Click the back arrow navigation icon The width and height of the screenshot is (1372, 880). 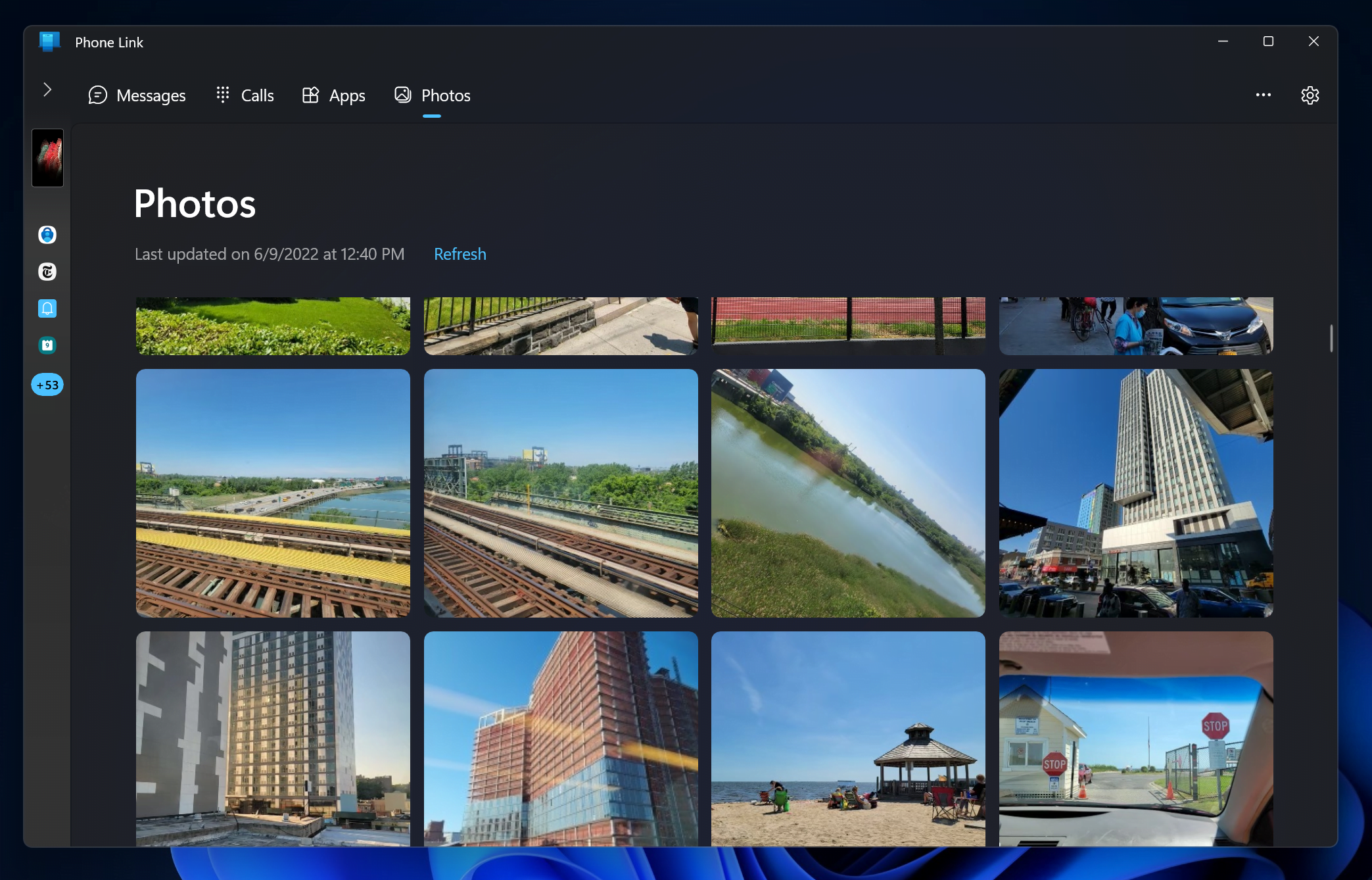click(47, 89)
